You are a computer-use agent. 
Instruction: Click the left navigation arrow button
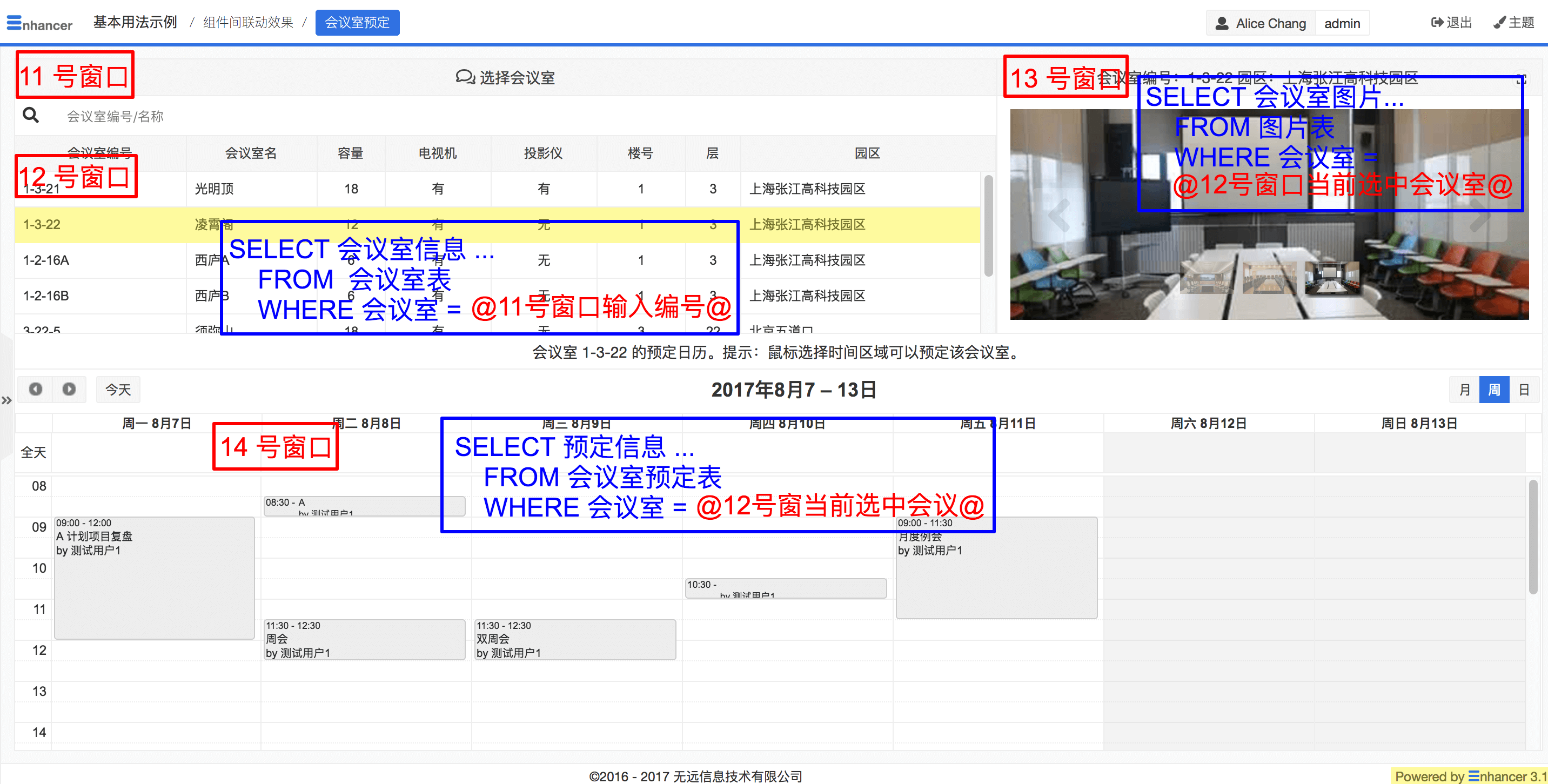[37, 389]
